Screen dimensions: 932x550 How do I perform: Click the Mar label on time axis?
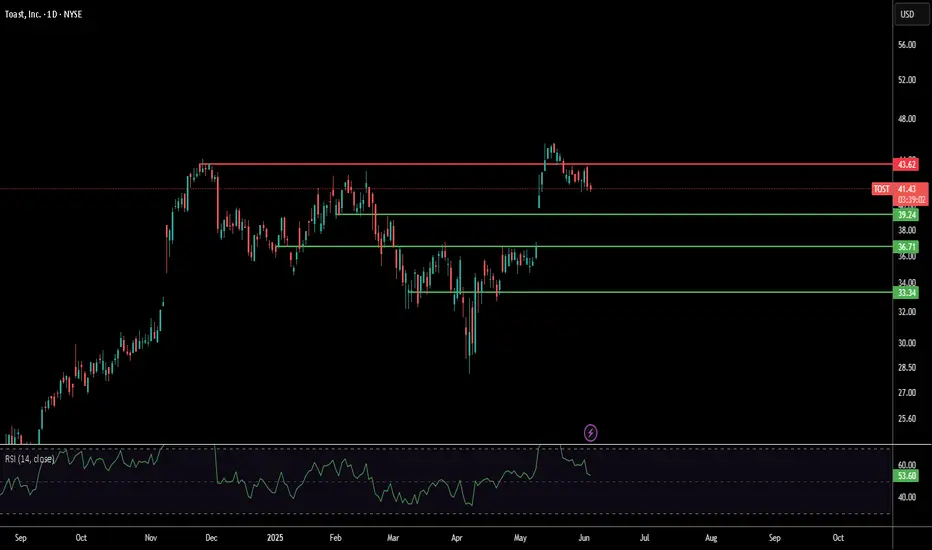tap(393, 538)
